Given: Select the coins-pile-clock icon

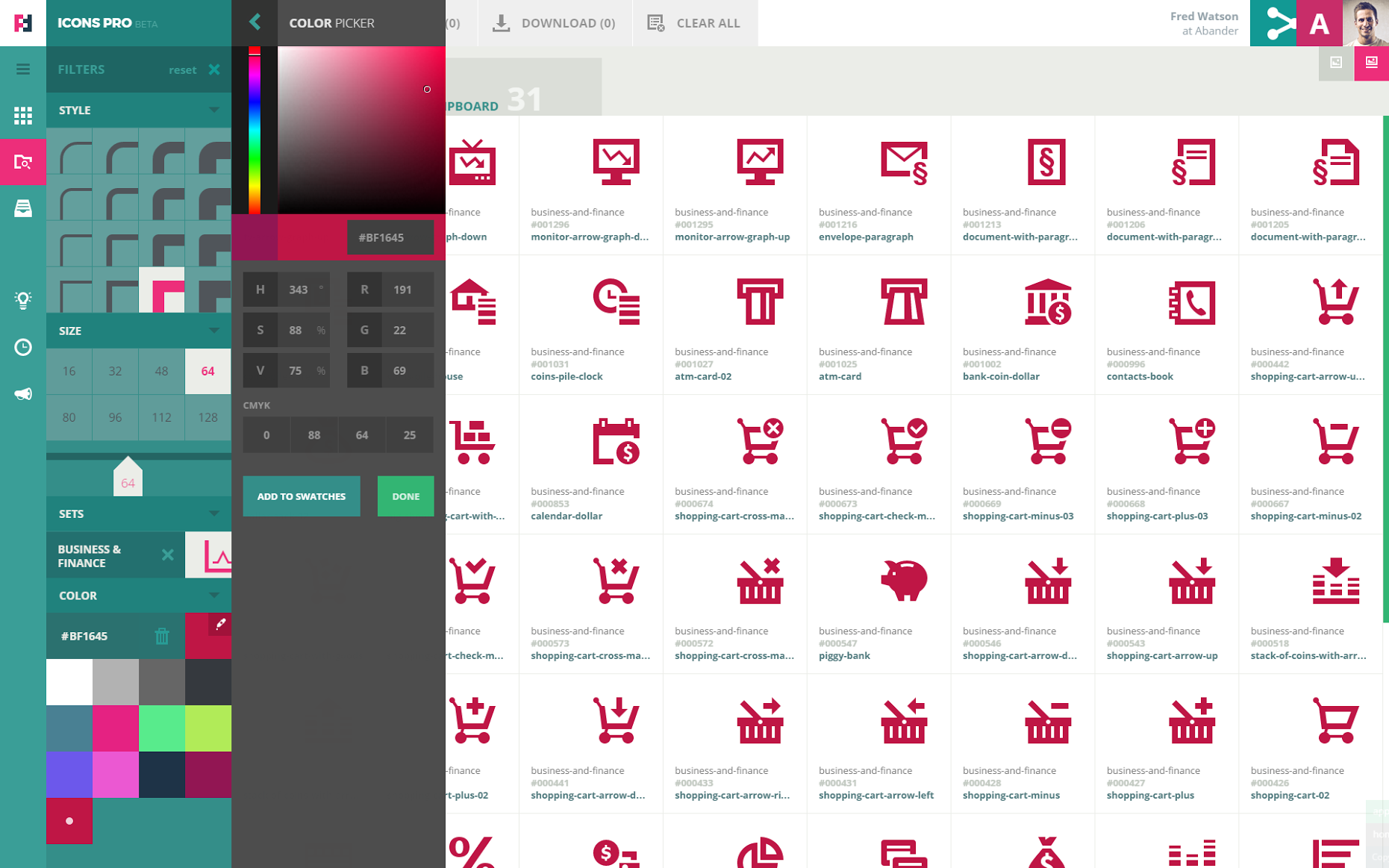Looking at the screenshot, I should click(x=616, y=302).
